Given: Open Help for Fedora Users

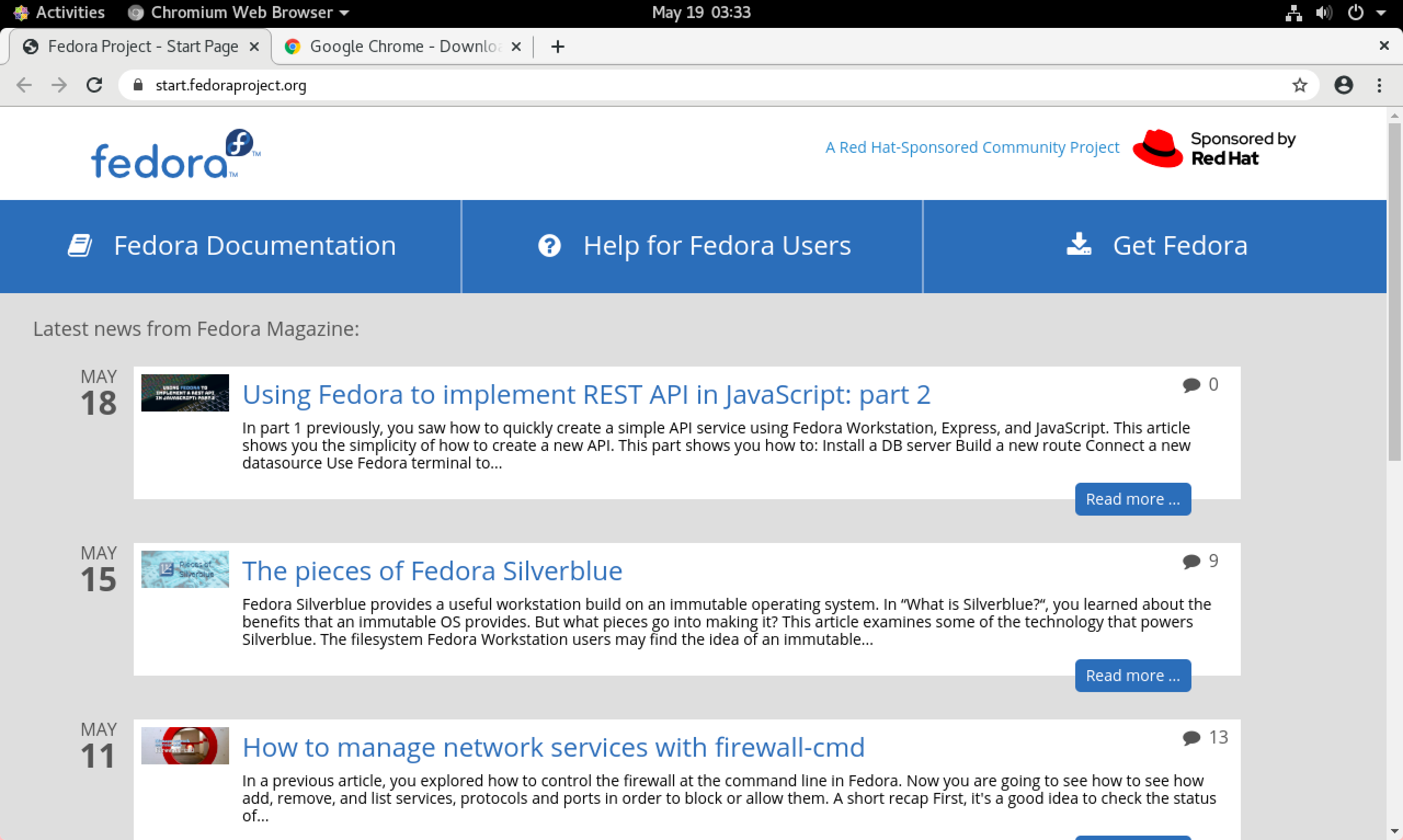Looking at the screenshot, I should tap(692, 246).
